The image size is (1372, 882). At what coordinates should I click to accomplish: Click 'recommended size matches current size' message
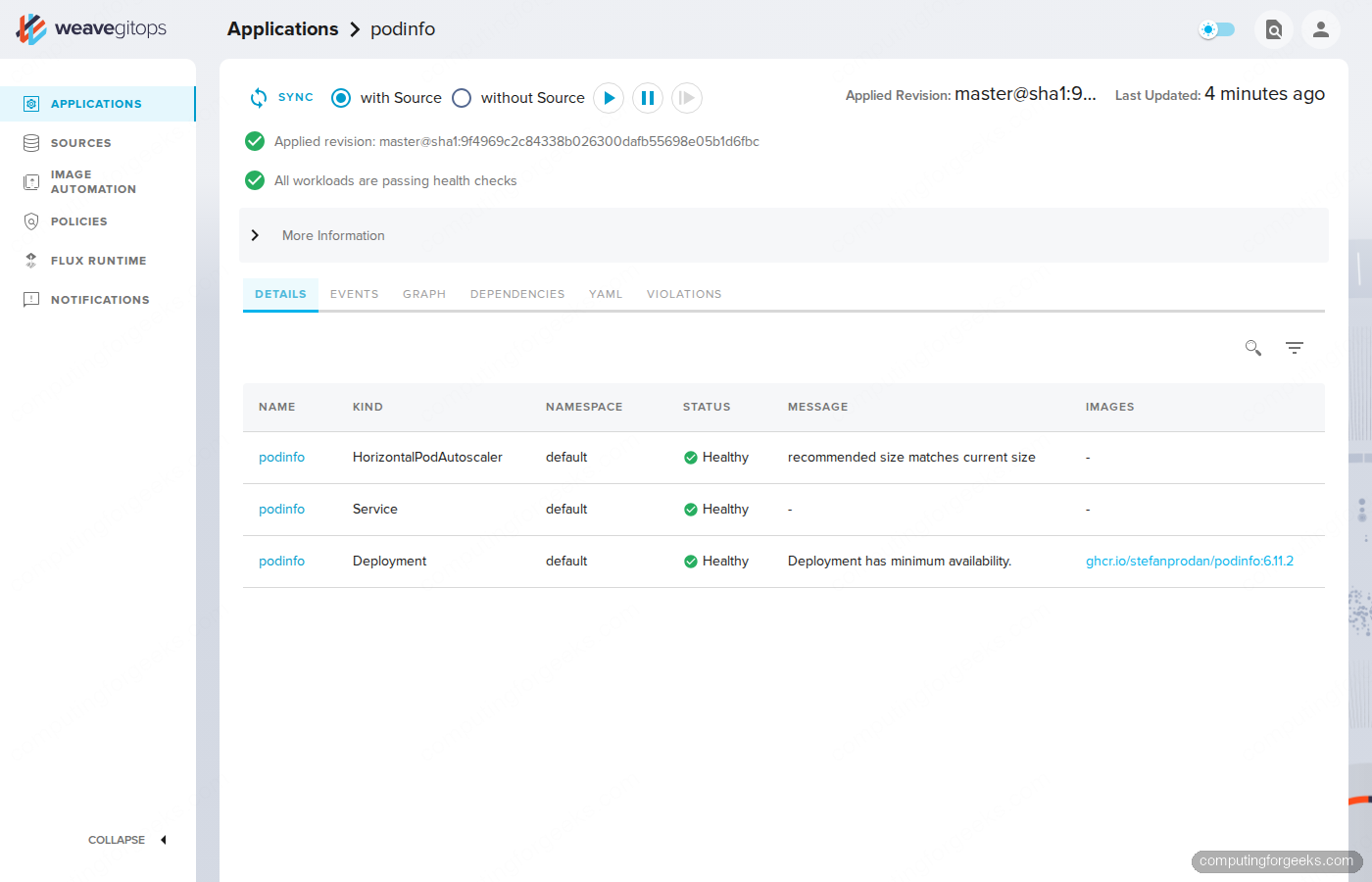click(911, 458)
